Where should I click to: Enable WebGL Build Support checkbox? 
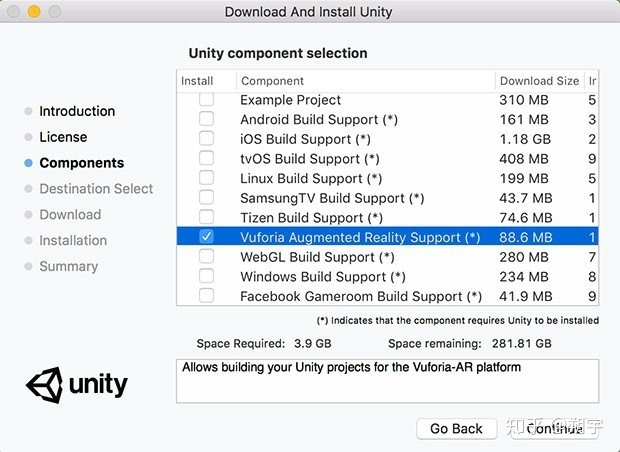coord(206,256)
